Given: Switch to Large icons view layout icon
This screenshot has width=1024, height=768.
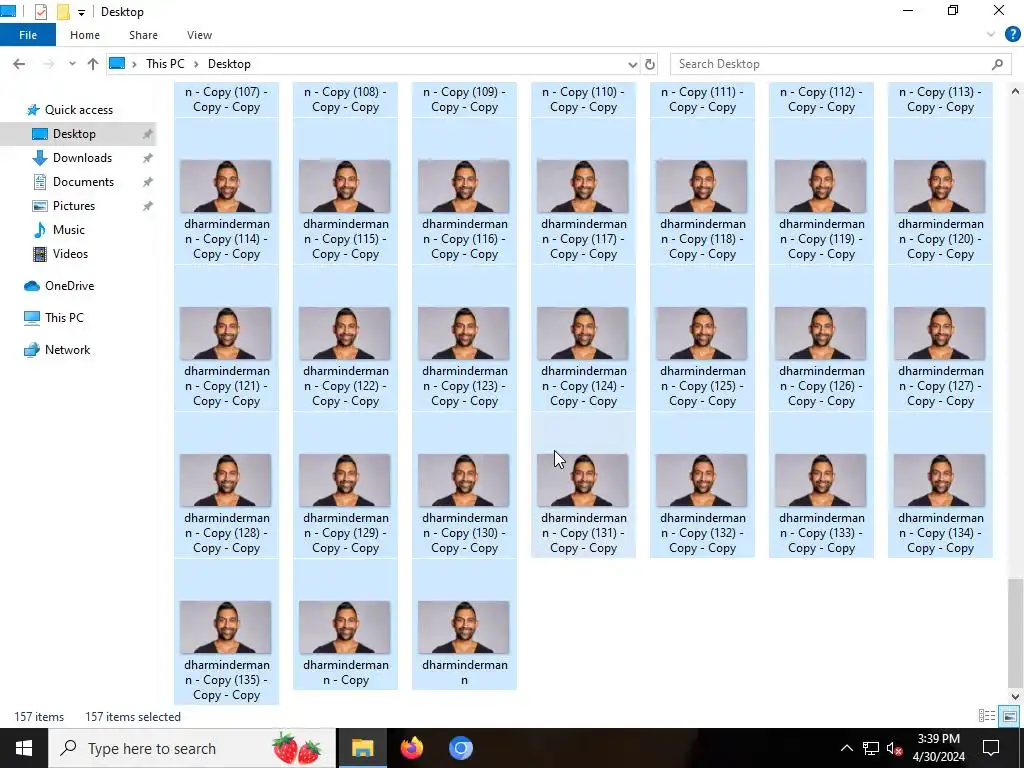Looking at the screenshot, I should pyautogui.click(x=1009, y=716).
